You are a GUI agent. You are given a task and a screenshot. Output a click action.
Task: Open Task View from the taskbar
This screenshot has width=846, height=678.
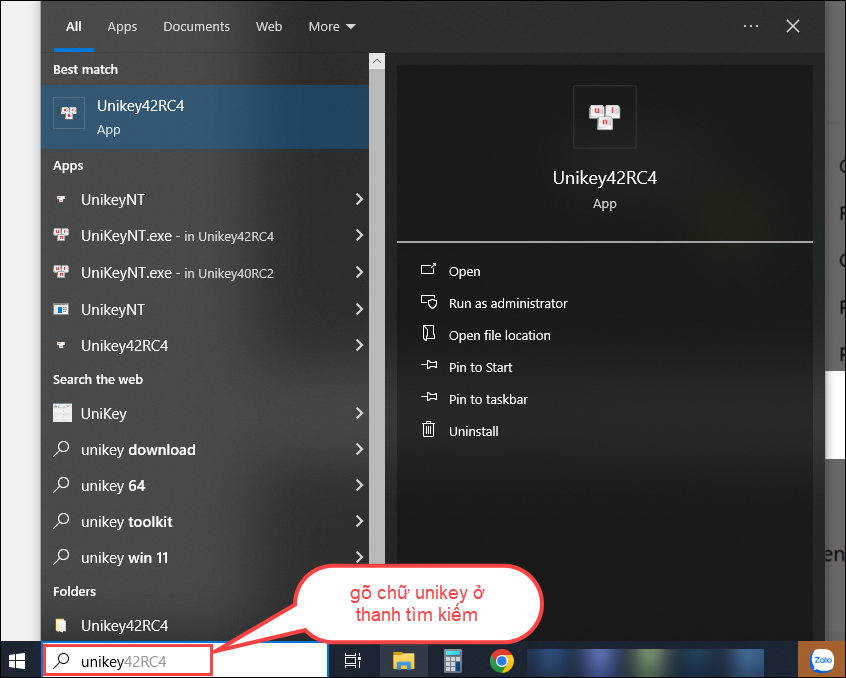pyautogui.click(x=353, y=660)
